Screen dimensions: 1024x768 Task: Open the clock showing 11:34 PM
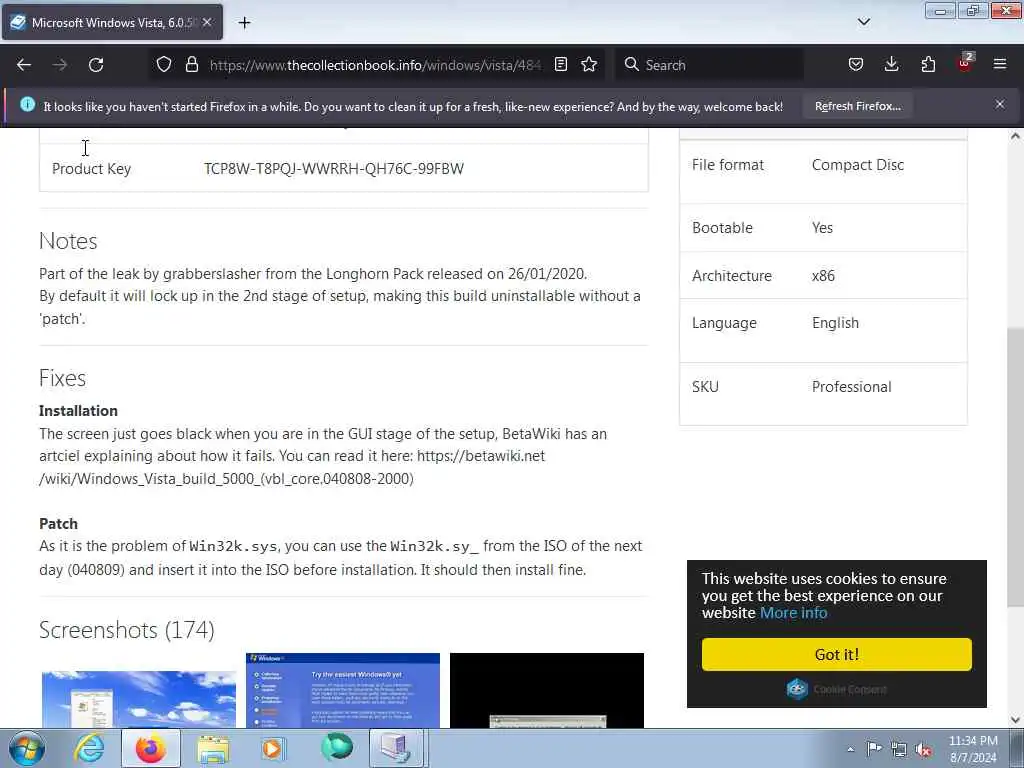tap(973, 749)
